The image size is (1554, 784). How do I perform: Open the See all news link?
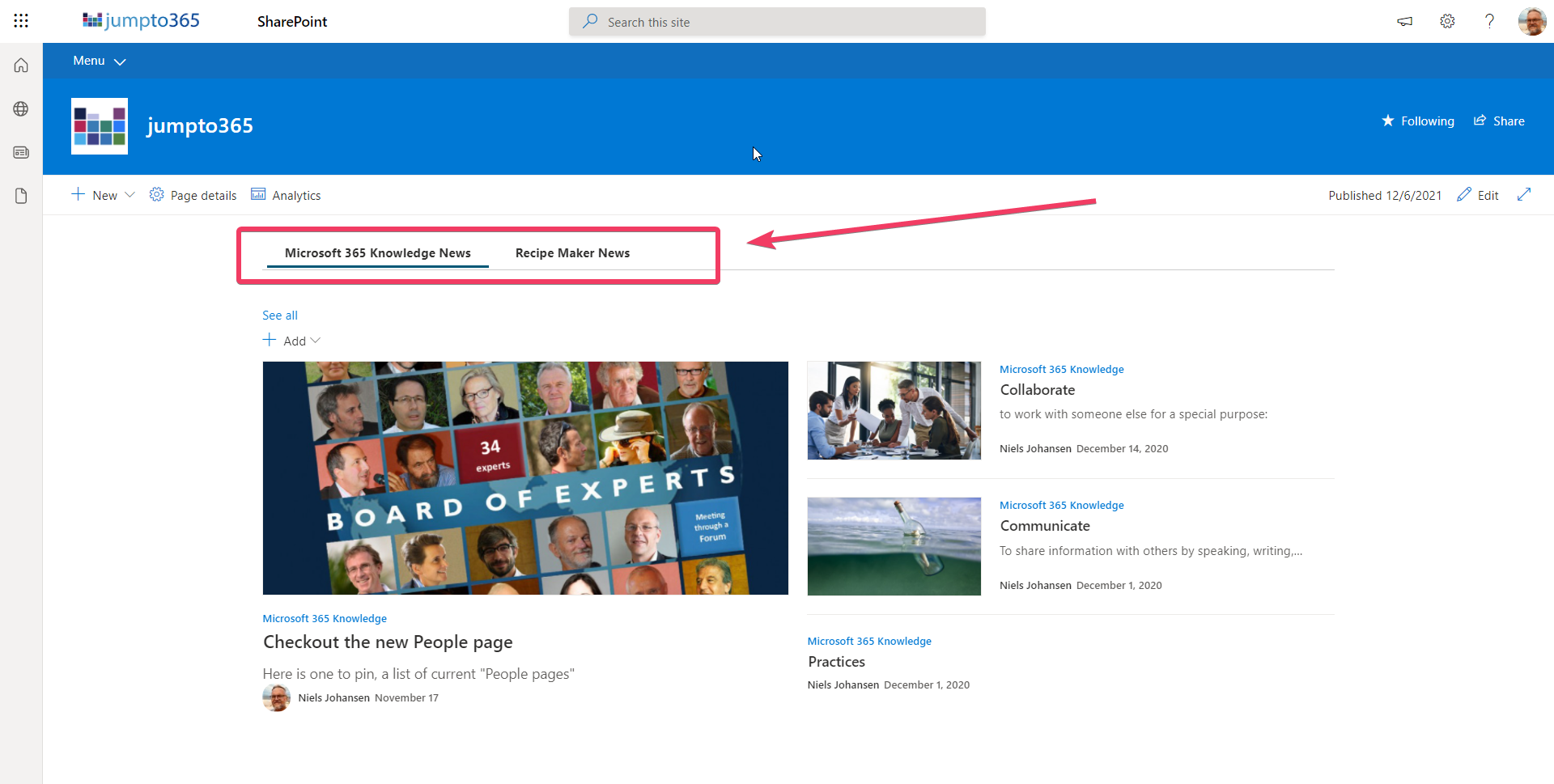coord(279,315)
